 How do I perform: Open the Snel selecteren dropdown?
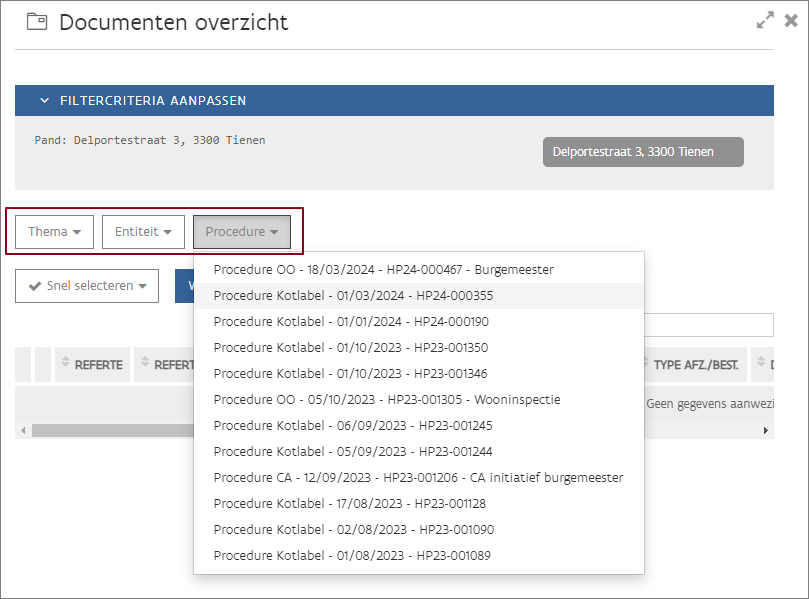[87, 286]
